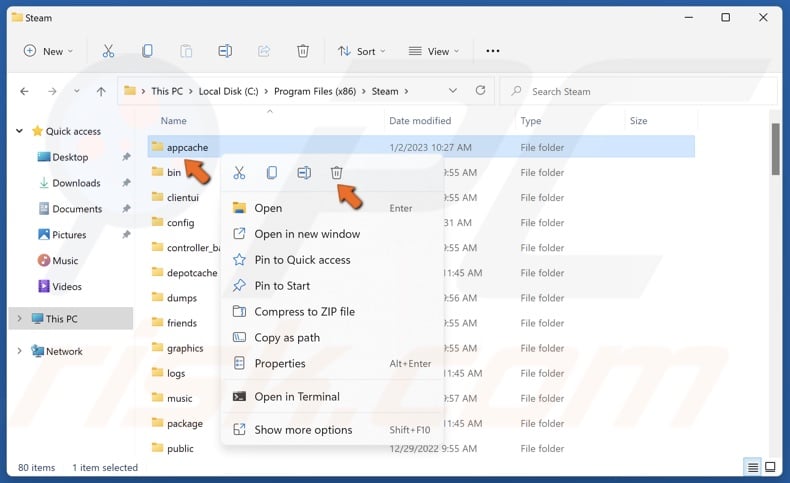Viewport: 790px width, 483px height.
Task: Click Local Disk (C:) in the breadcrumb
Action: point(228,91)
